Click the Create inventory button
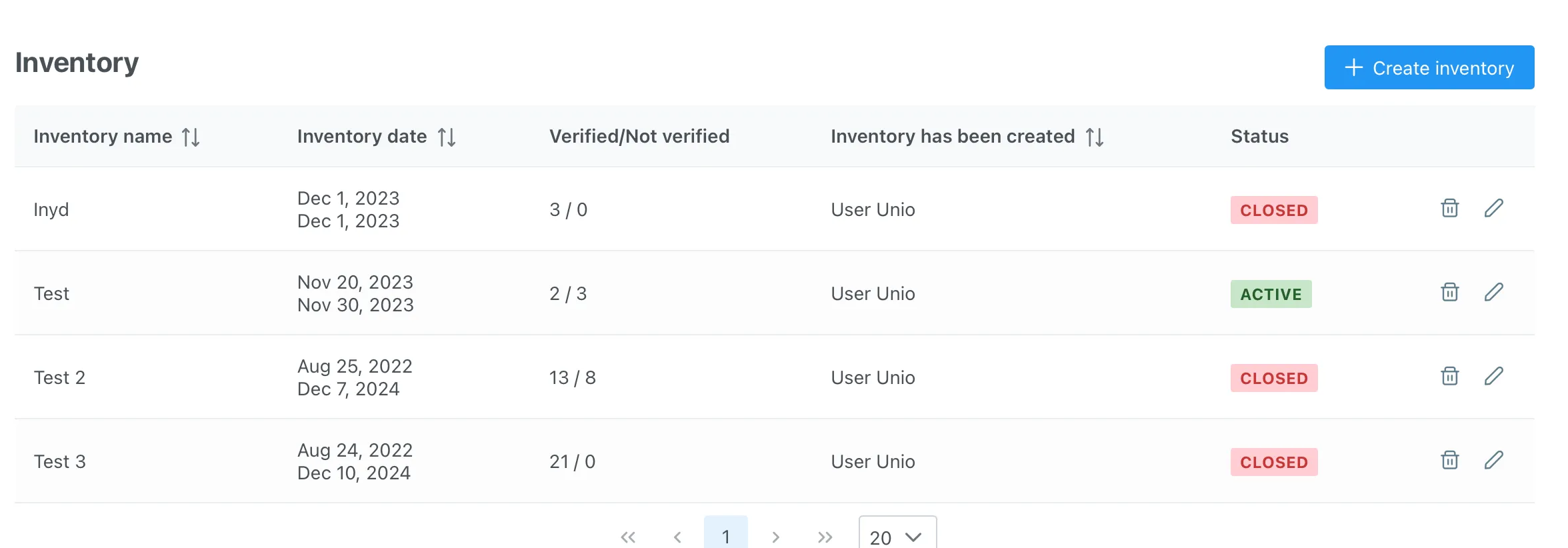Viewport: 1568px width, 548px height. (x=1429, y=67)
